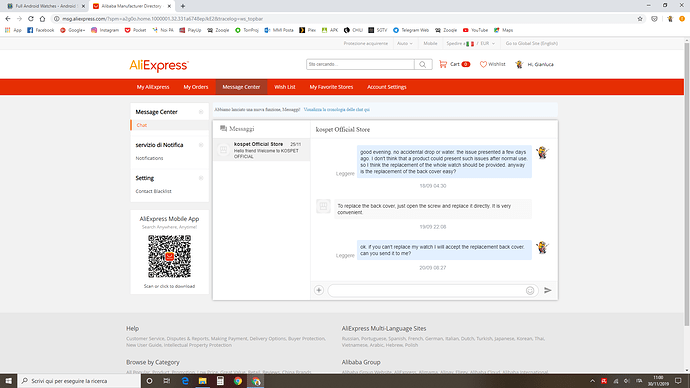Open My Favorite Stores tab
Viewport: 690px width, 388px height.
click(x=331, y=87)
